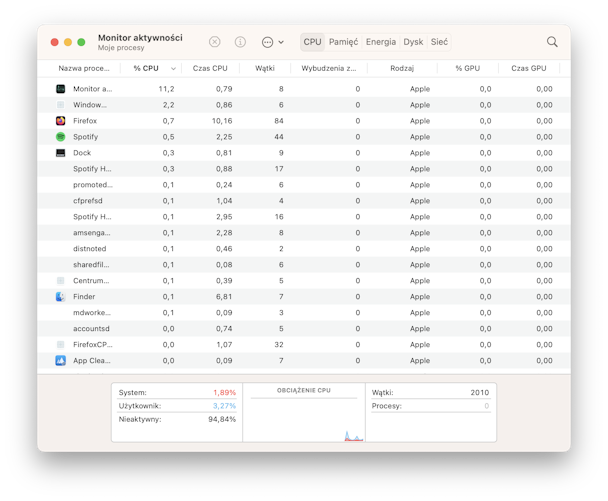Select the mdworke... process name
Screen dimensions: 608x501
click(x=92, y=313)
